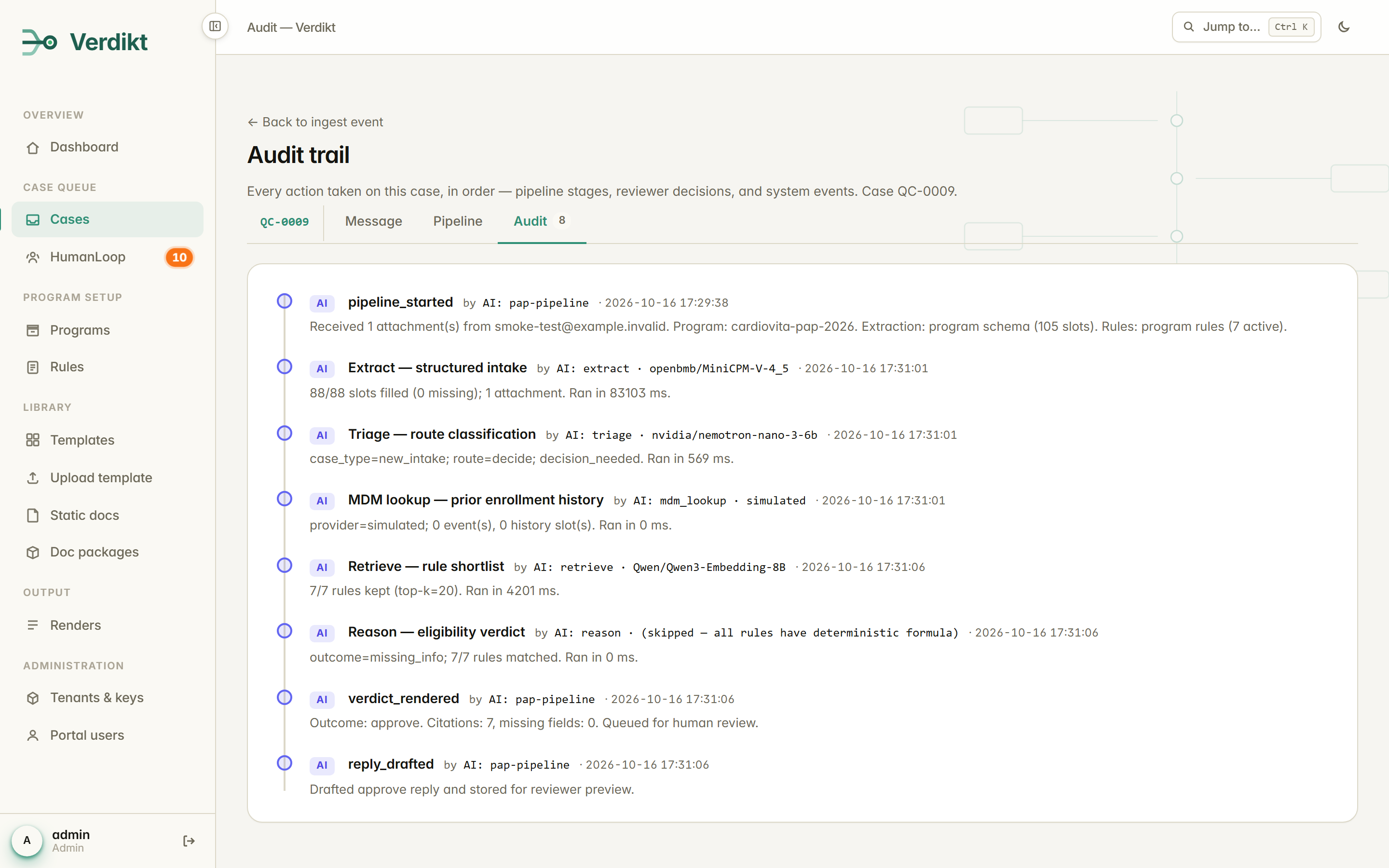Click the admin avatar circle

tap(27, 841)
